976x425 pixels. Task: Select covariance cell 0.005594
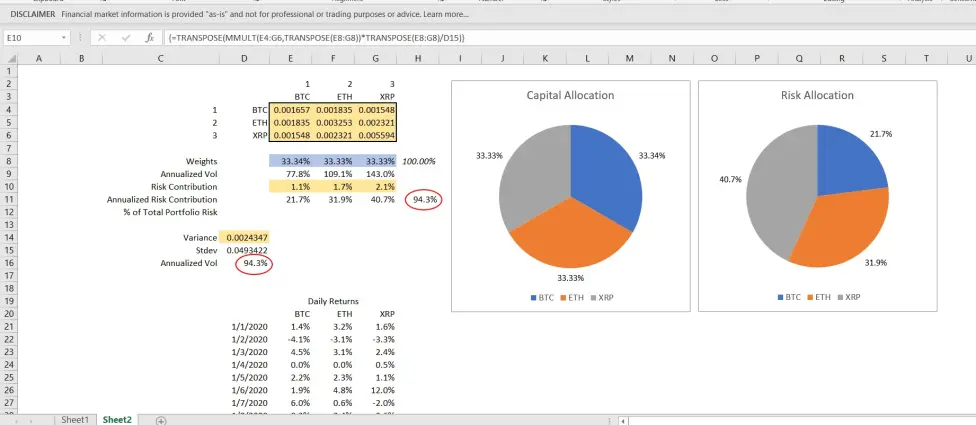click(x=375, y=136)
